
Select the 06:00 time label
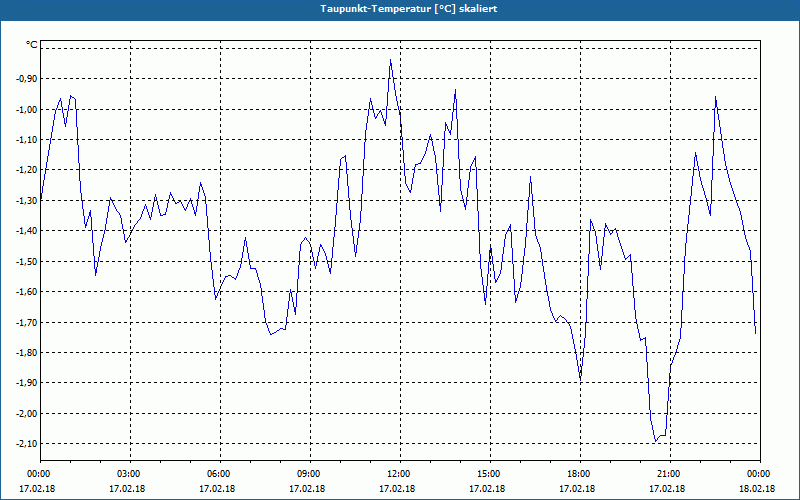point(217,474)
